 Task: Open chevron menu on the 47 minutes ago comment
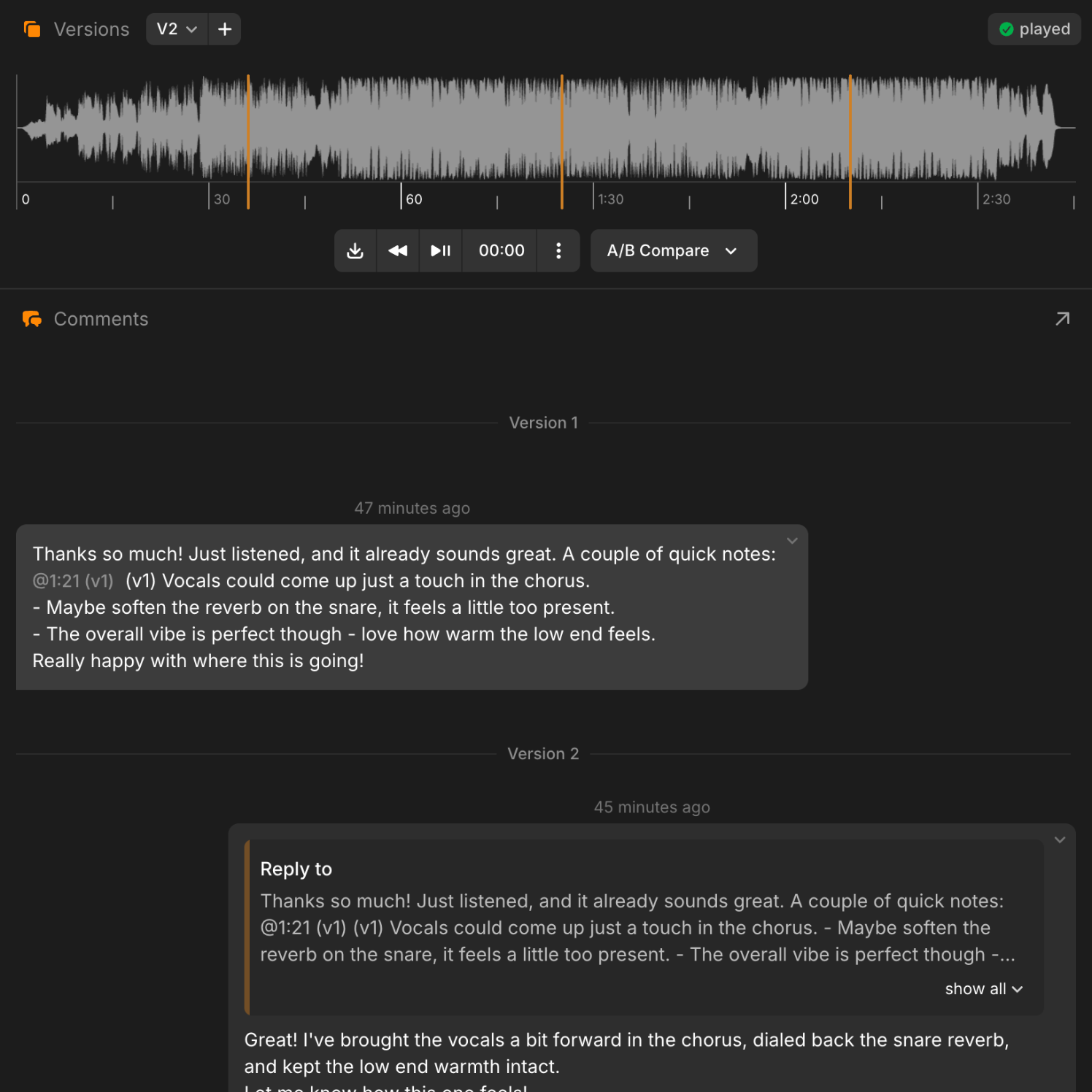click(792, 541)
